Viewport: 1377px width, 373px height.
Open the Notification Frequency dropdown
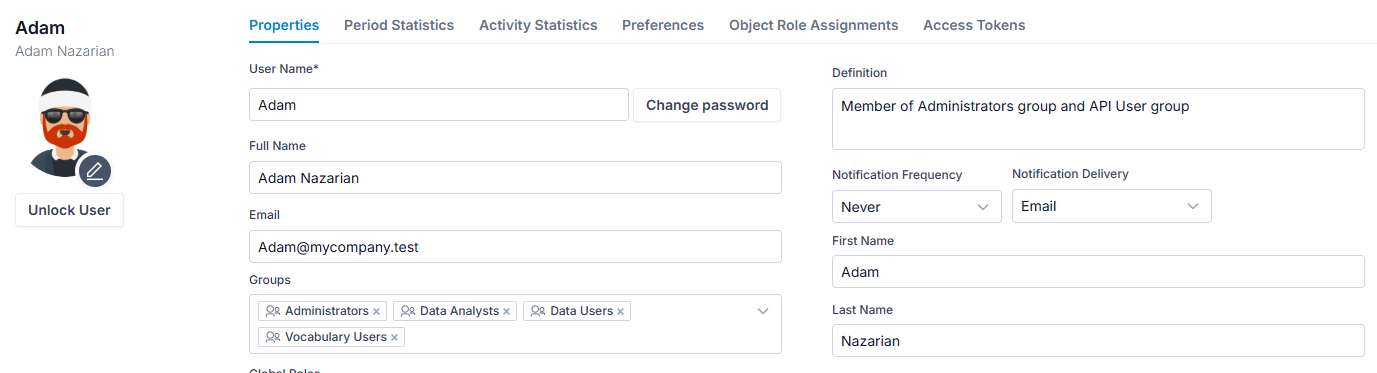click(917, 206)
